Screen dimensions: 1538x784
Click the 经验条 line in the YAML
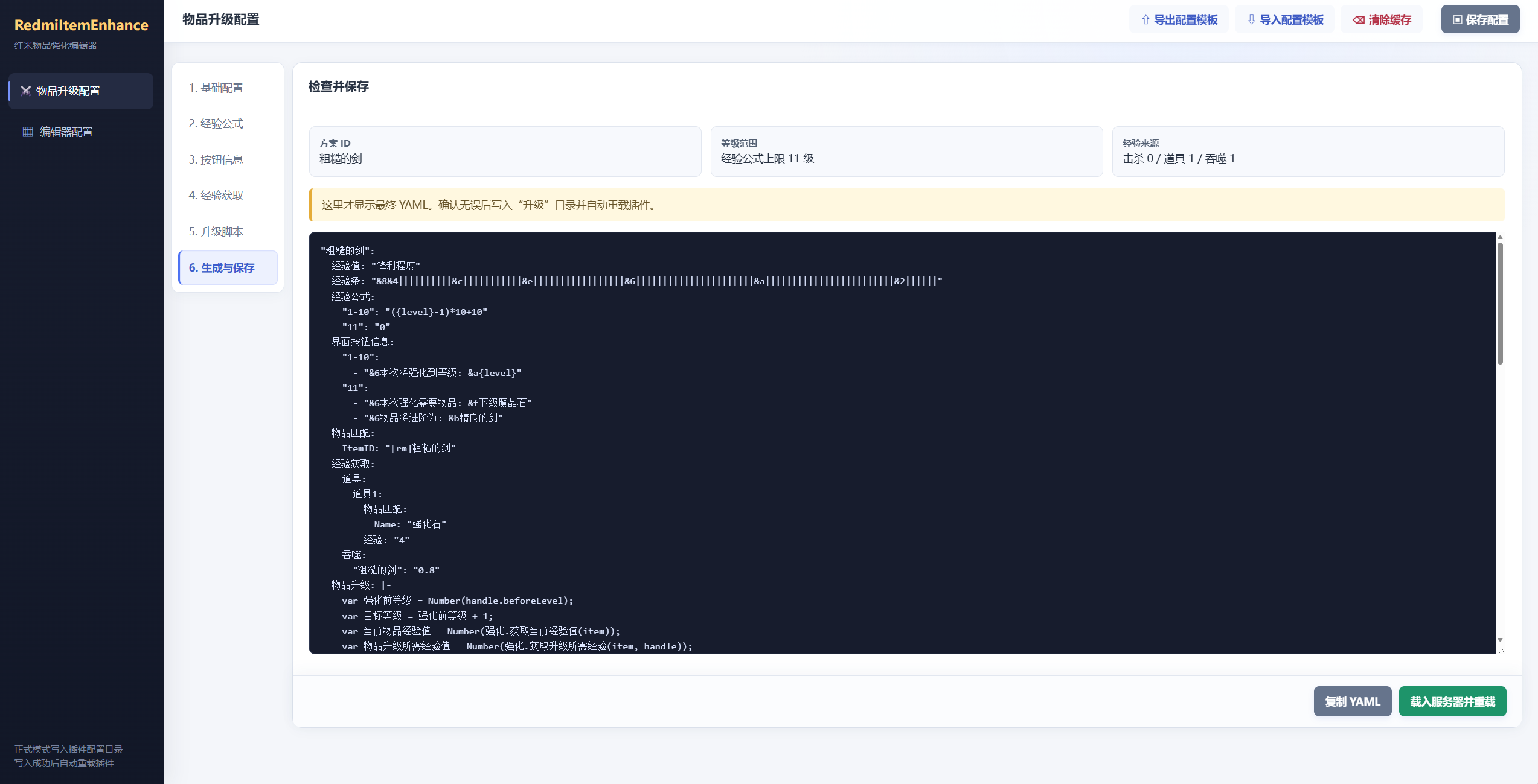[636, 281]
